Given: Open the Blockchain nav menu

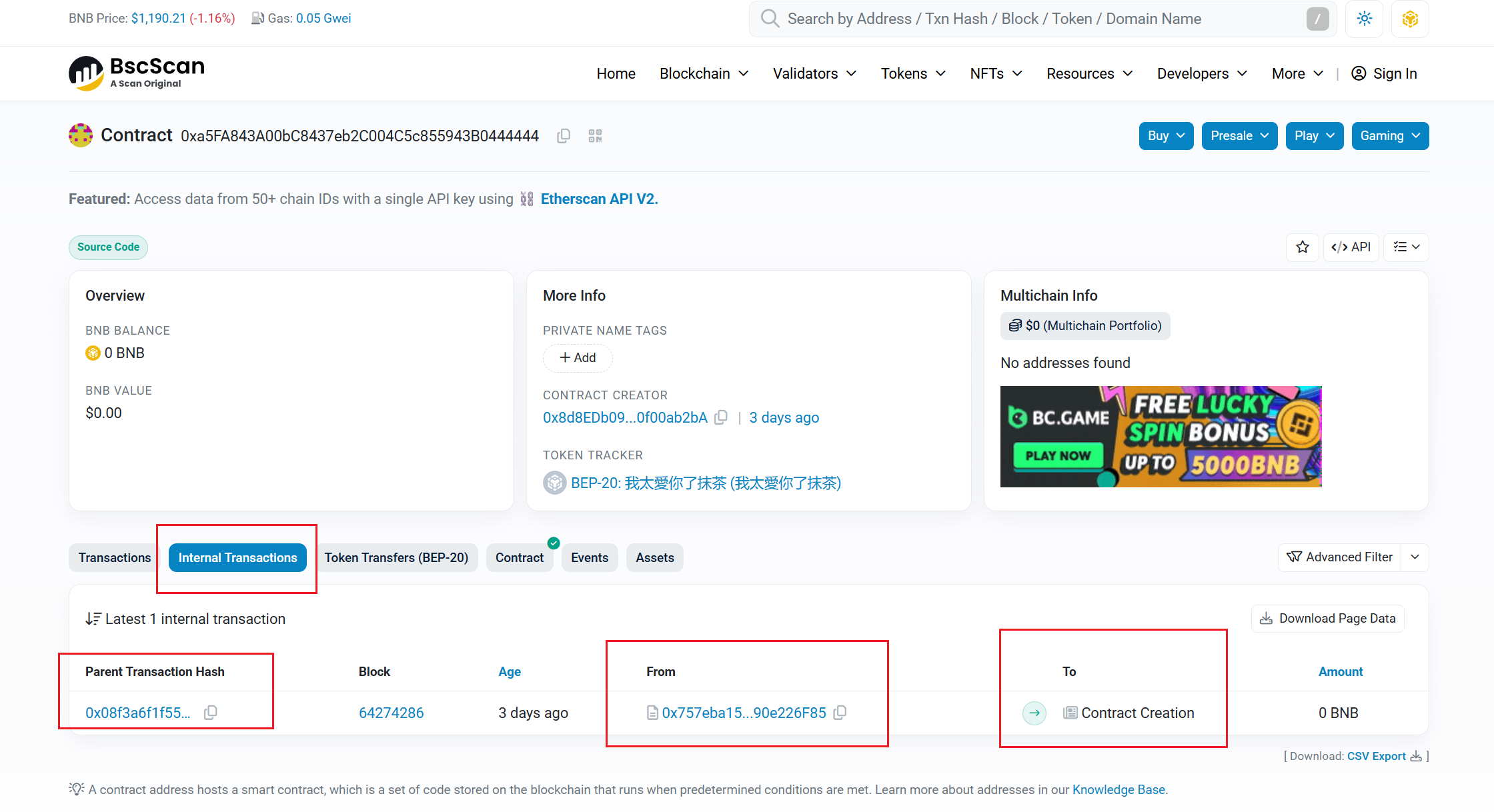Looking at the screenshot, I should pyautogui.click(x=704, y=73).
